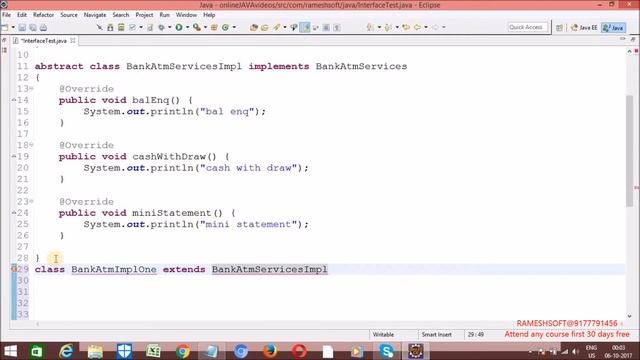This screenshot has width=640, height=360.
Task: Click the vertical scrollbar of the editor
Action: [629, 151]
